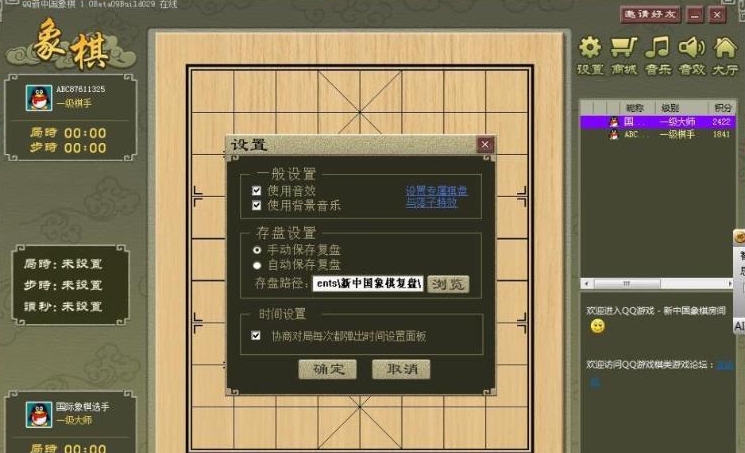Sort the player list by the 级别 column header
The width and height of the screenshot is (745, 453).
coord(670,108)
